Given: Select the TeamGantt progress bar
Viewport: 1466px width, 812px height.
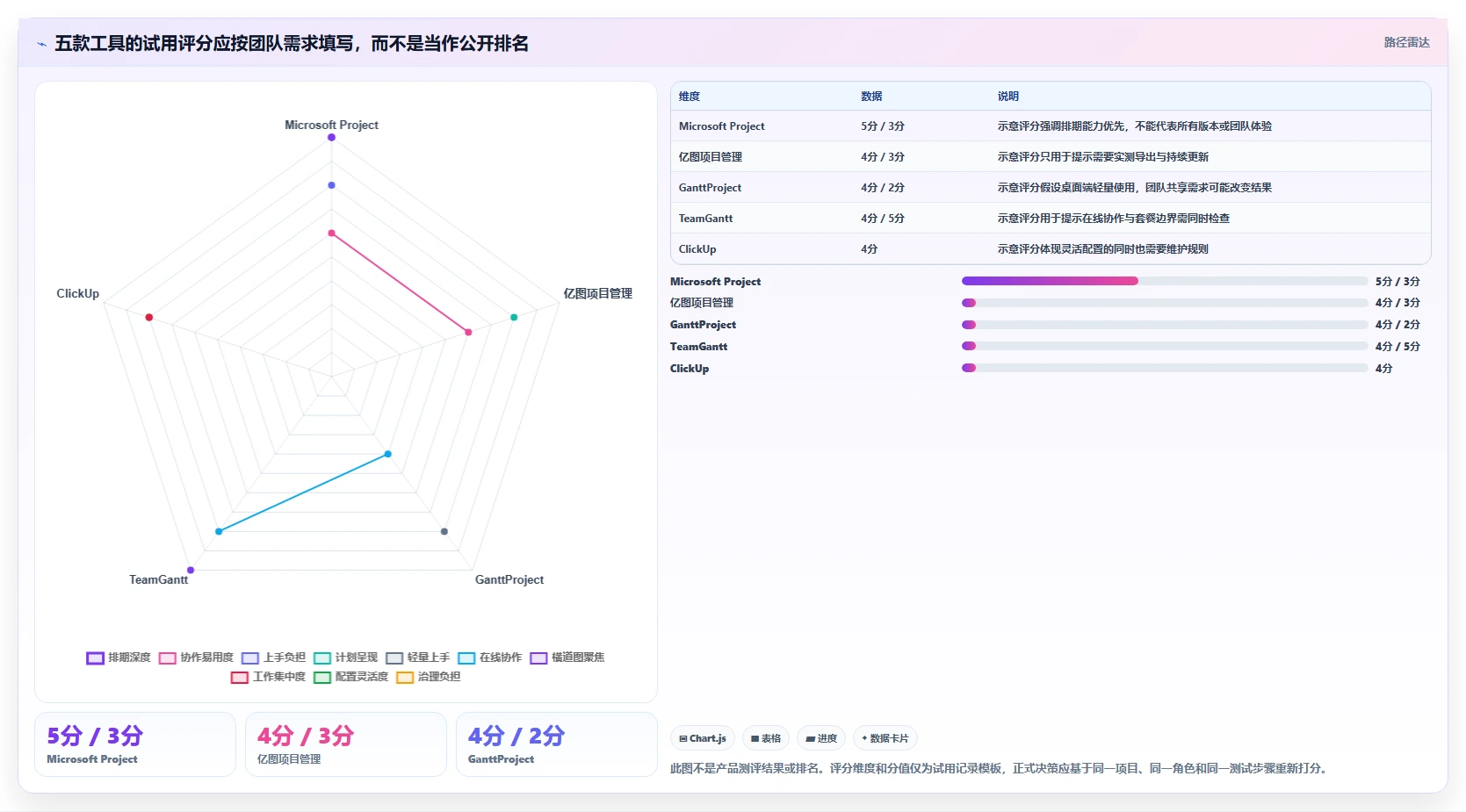Looking at the screenshot, I should pyautogui.click(x=1165, y=347).
